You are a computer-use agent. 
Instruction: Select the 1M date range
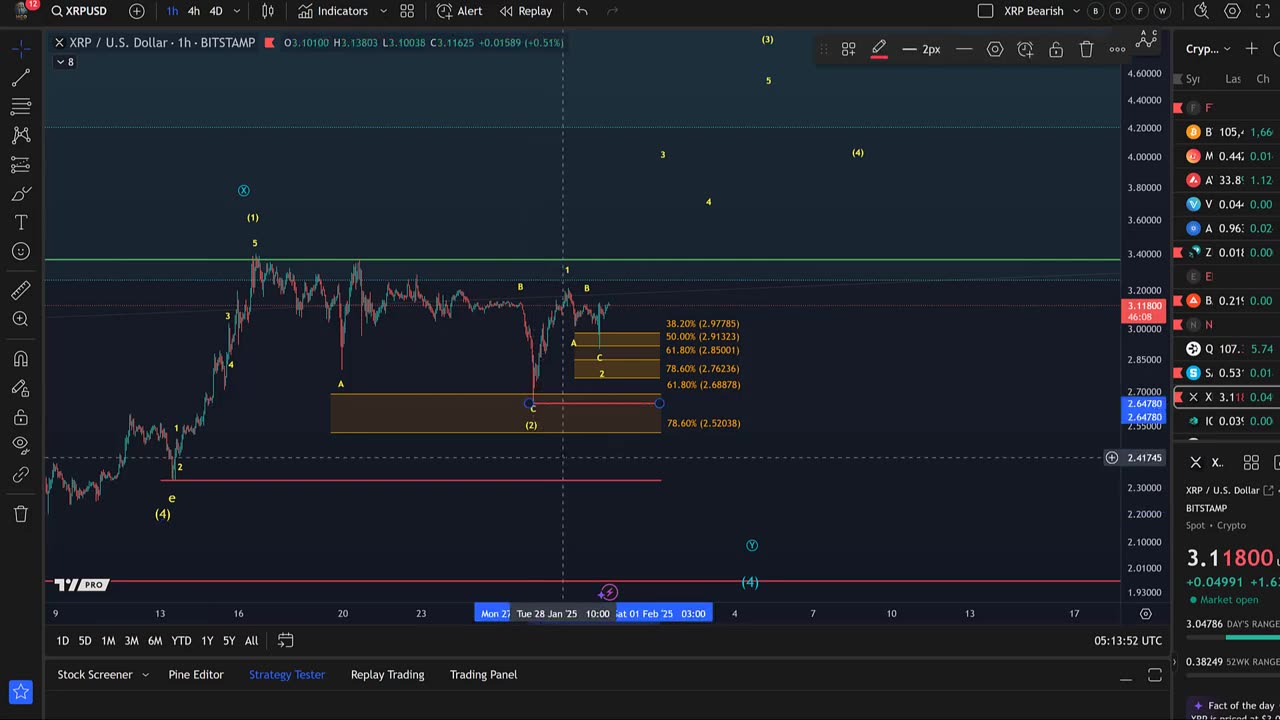click(108, 641)
